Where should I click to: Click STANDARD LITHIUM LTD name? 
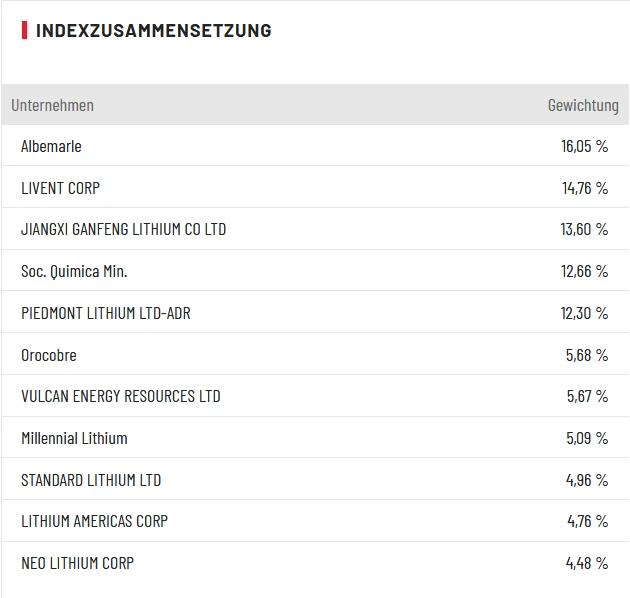(x=91, y=480)
